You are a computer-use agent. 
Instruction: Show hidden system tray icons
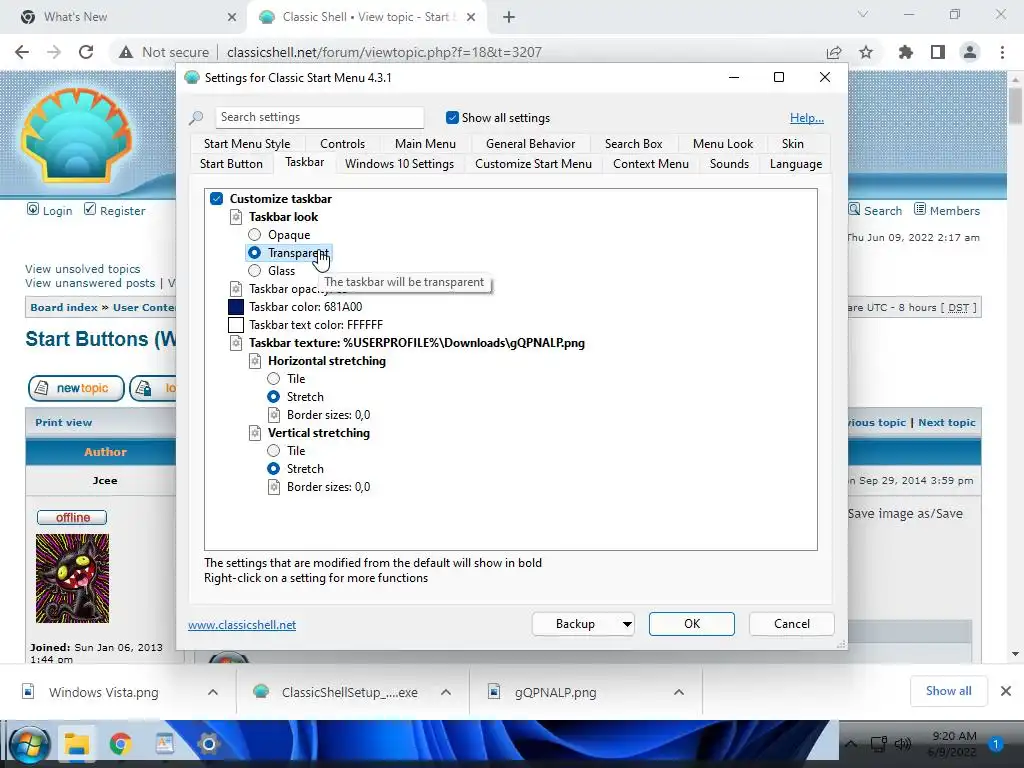(x=851, y=744)
